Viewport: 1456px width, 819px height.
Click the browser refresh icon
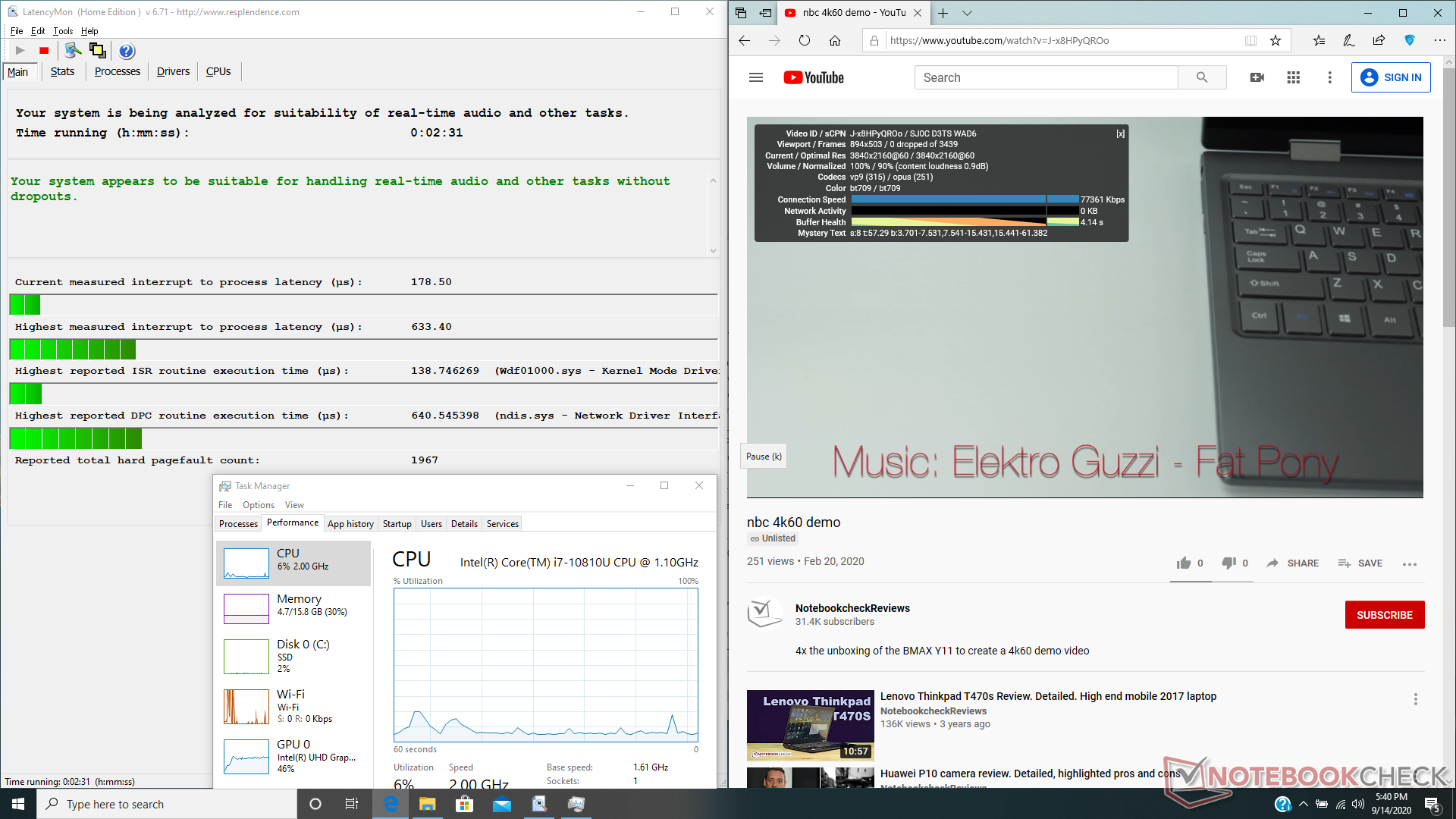[x=805, y=40]
